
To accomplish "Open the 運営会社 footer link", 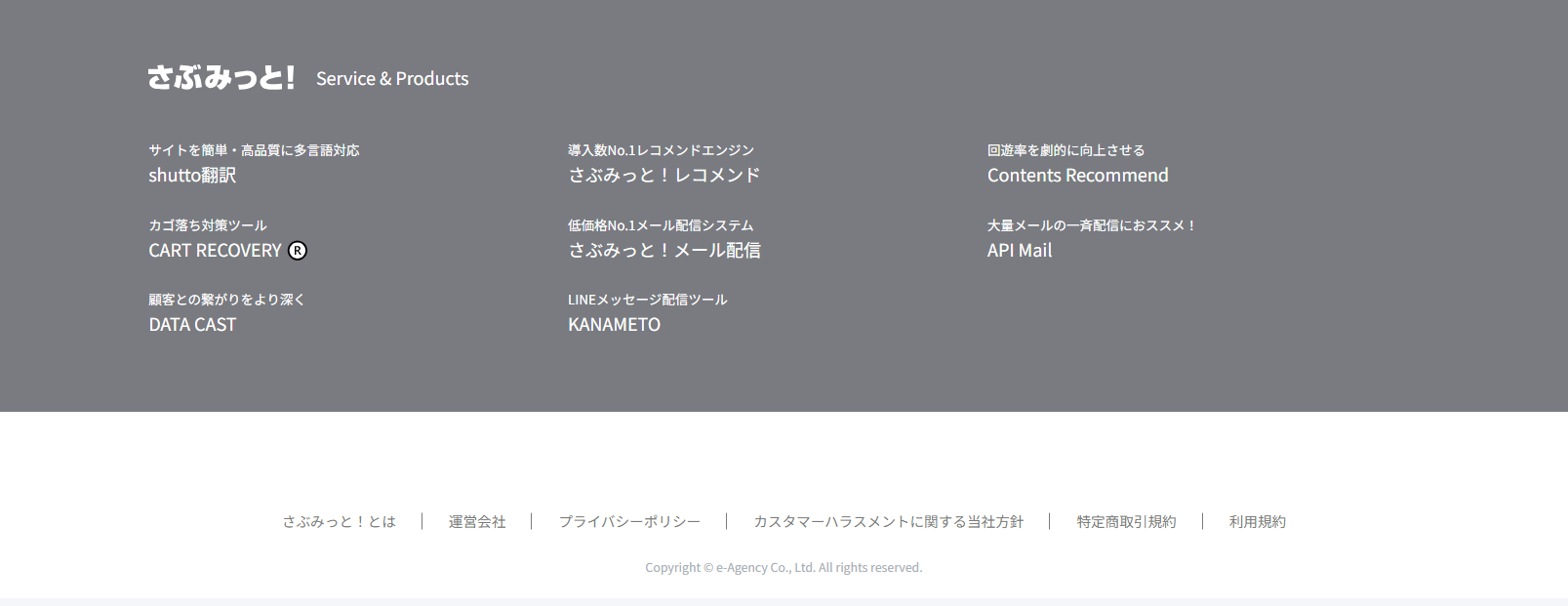I will tap(477, 522).
